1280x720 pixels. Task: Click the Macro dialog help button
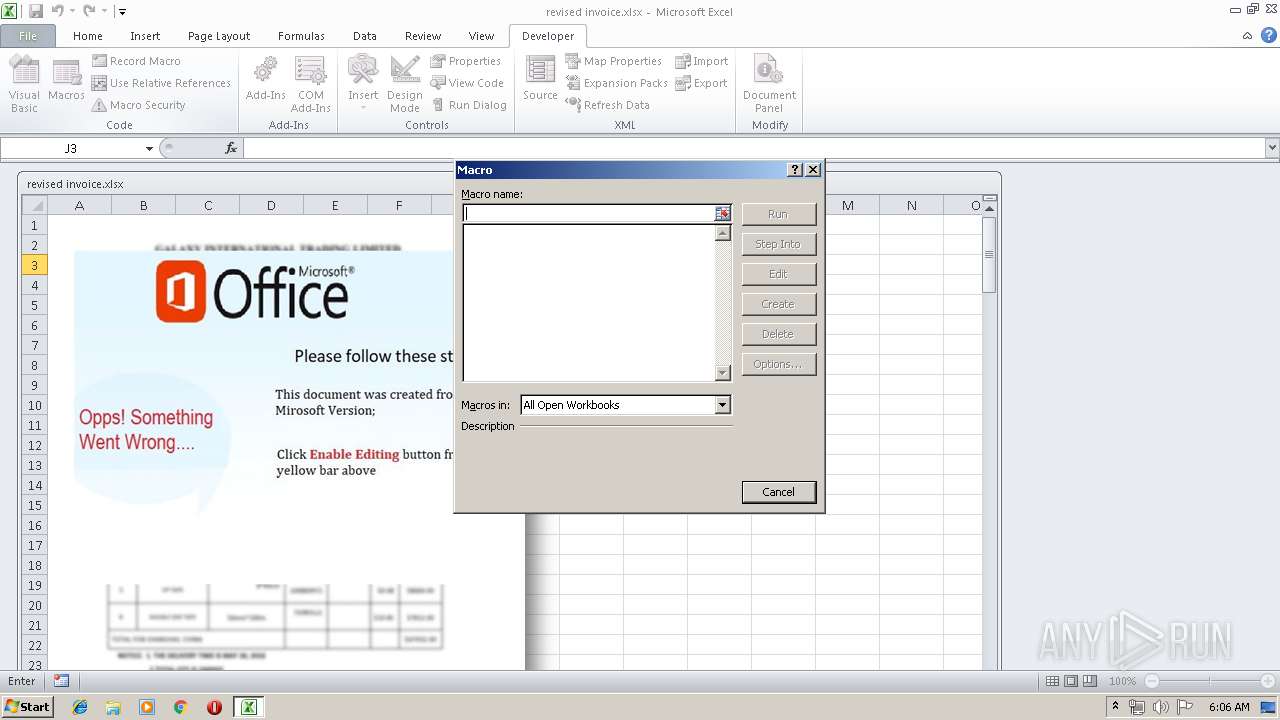click(795, 170)
